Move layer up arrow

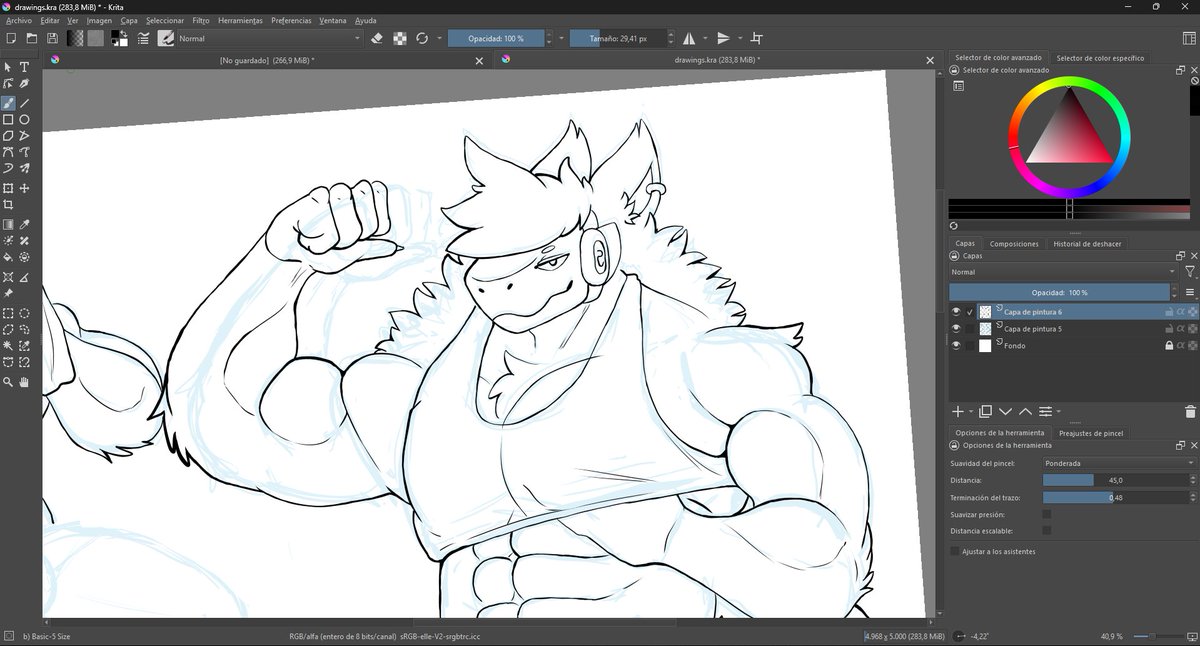pos(1025,411)
